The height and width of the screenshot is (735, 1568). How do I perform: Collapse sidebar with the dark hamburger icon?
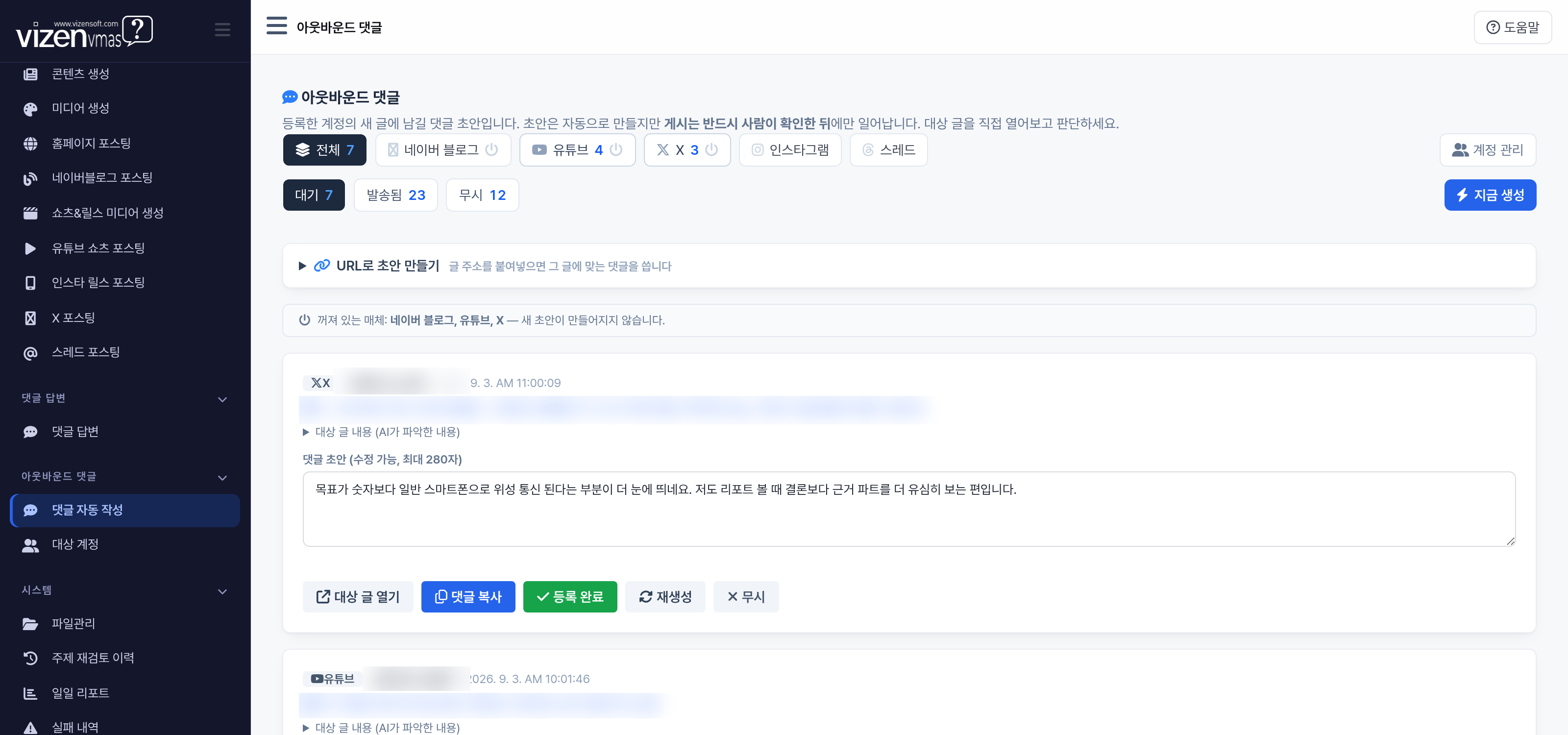[222, 29]
